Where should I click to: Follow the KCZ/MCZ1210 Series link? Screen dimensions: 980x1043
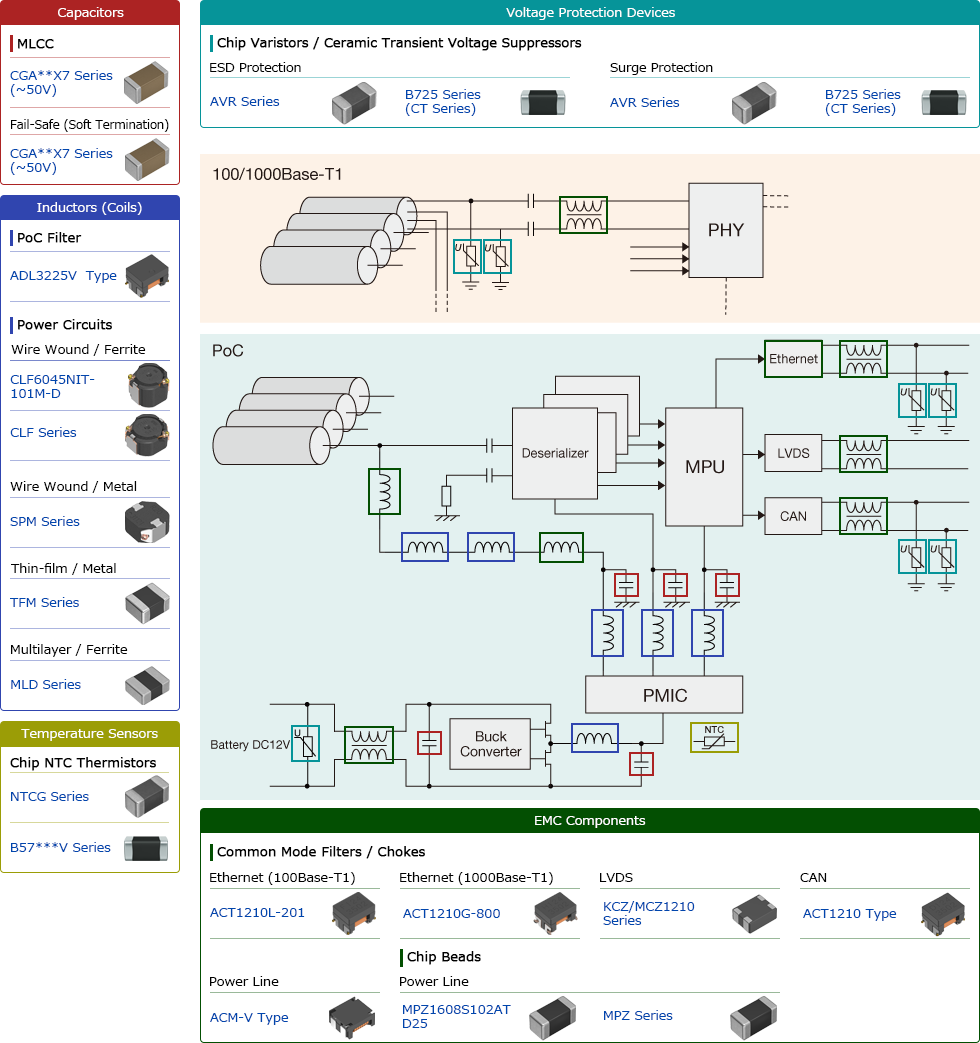[648, 913]
